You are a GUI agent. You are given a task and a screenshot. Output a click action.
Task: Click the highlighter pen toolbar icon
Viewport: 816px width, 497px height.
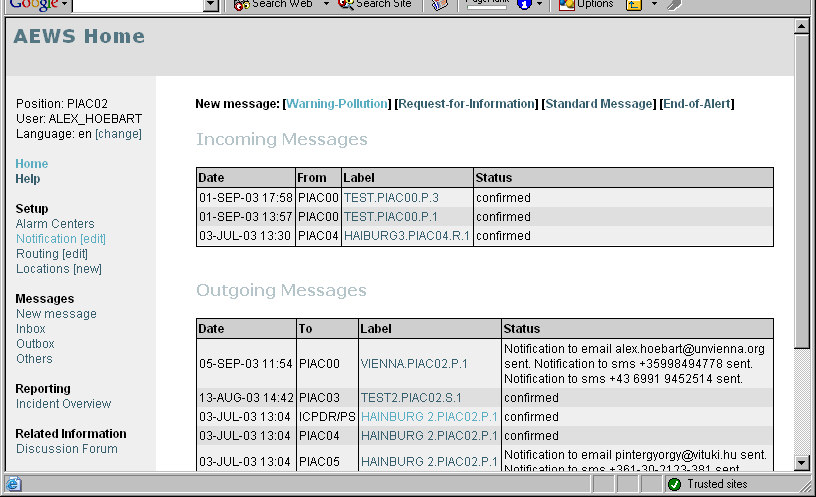[674, 5]
